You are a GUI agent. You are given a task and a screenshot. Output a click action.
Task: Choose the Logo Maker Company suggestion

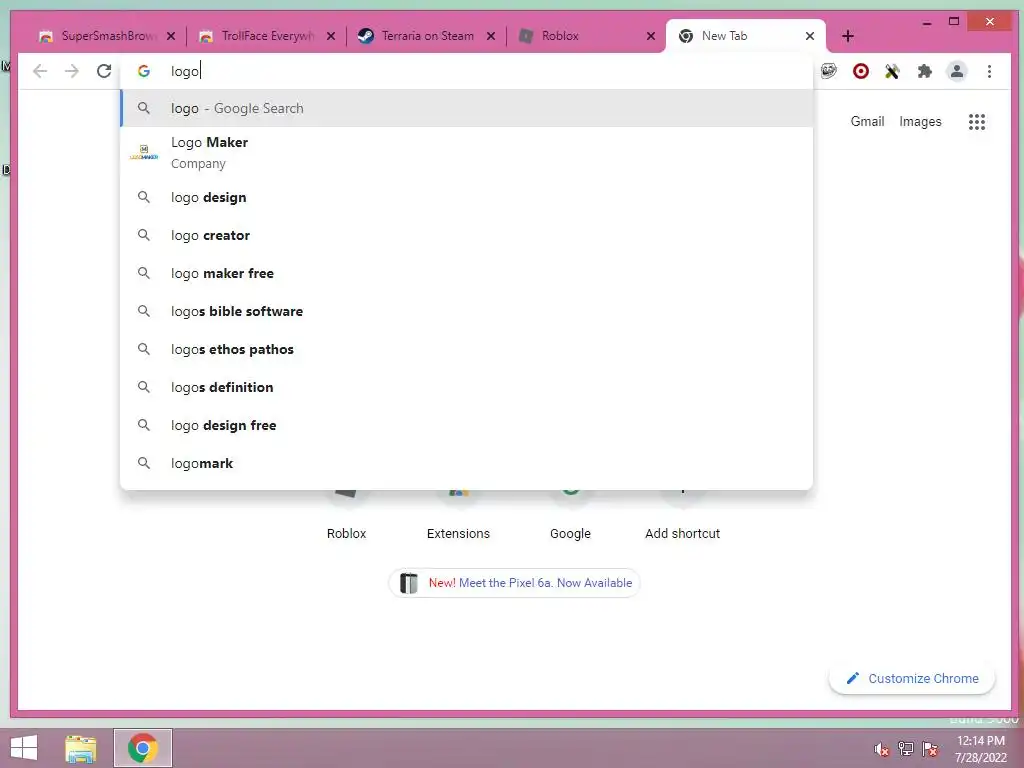pos(466,153)
